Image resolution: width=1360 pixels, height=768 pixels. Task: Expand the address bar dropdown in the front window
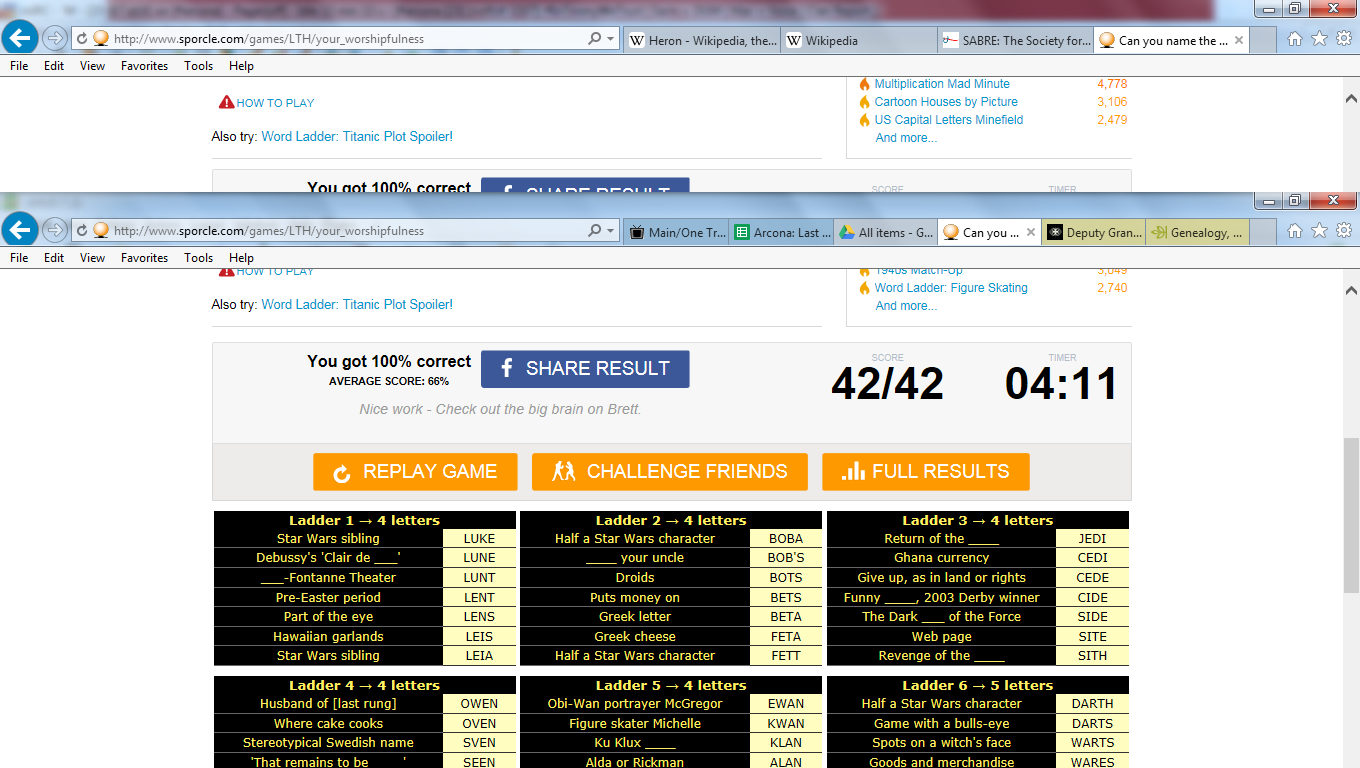[x=610, y=231]
